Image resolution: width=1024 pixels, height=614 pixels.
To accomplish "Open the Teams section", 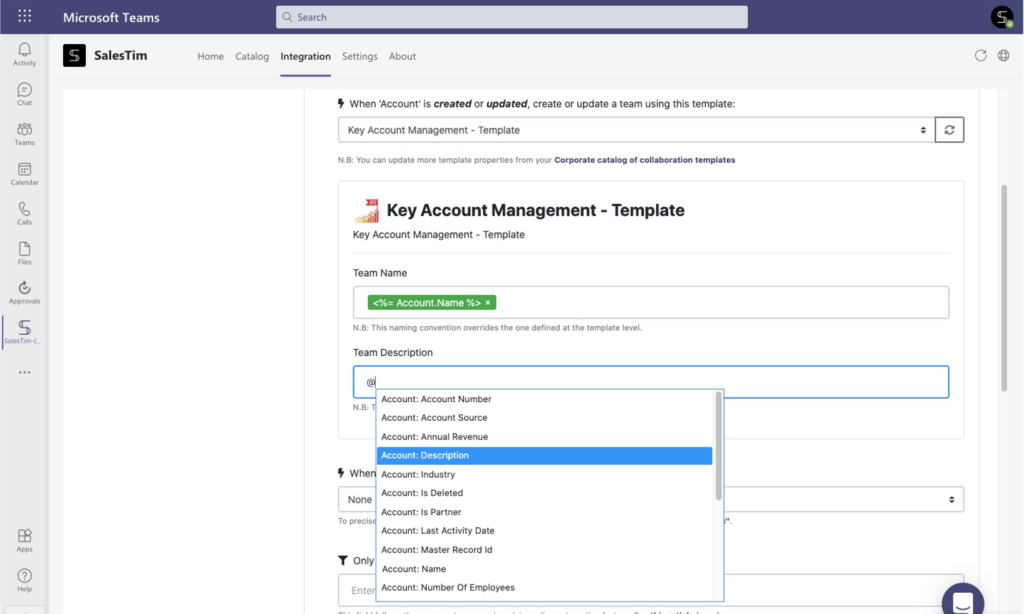I will 24,134.
